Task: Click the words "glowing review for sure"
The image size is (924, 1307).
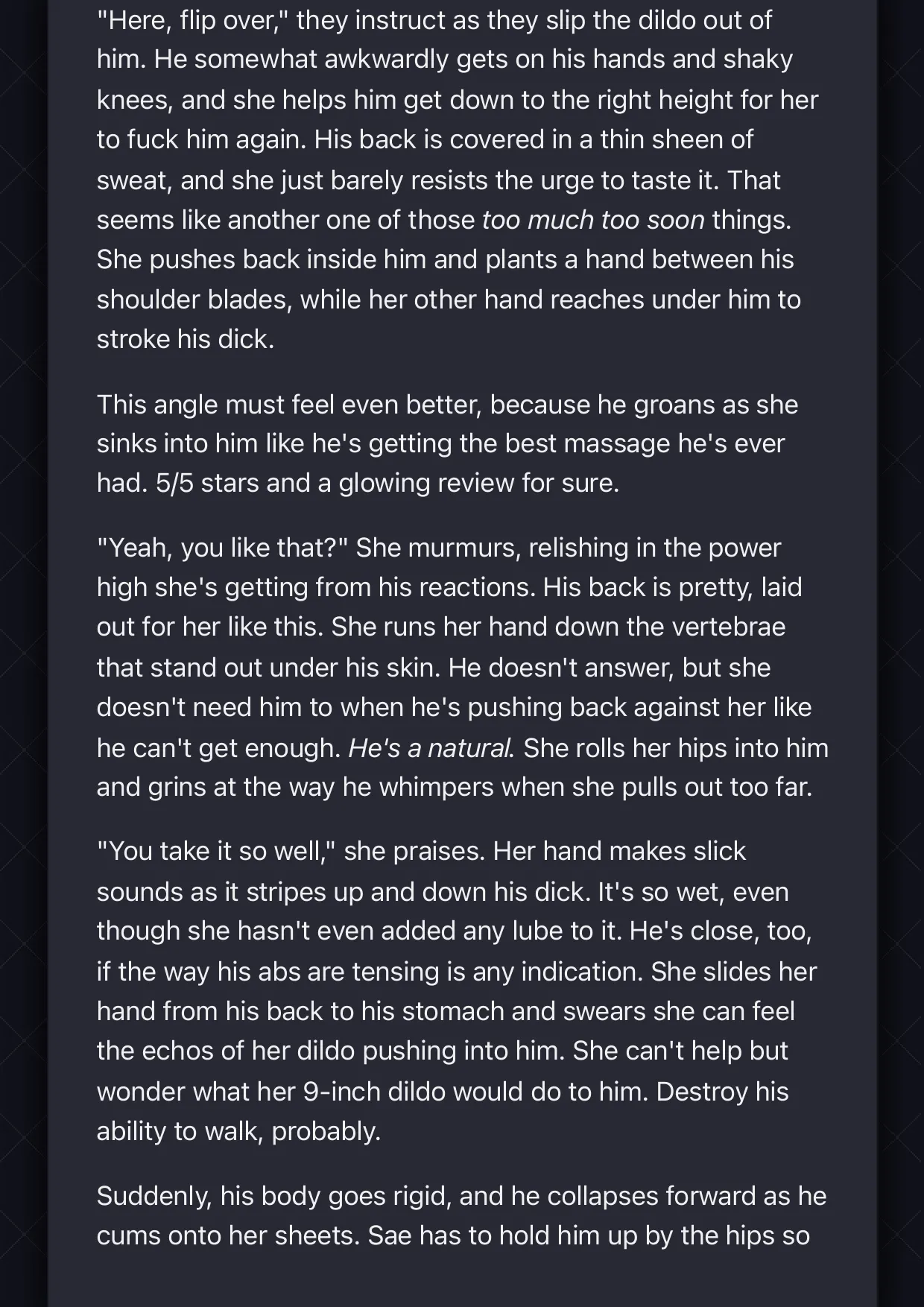Action: (x=478, y=483)
